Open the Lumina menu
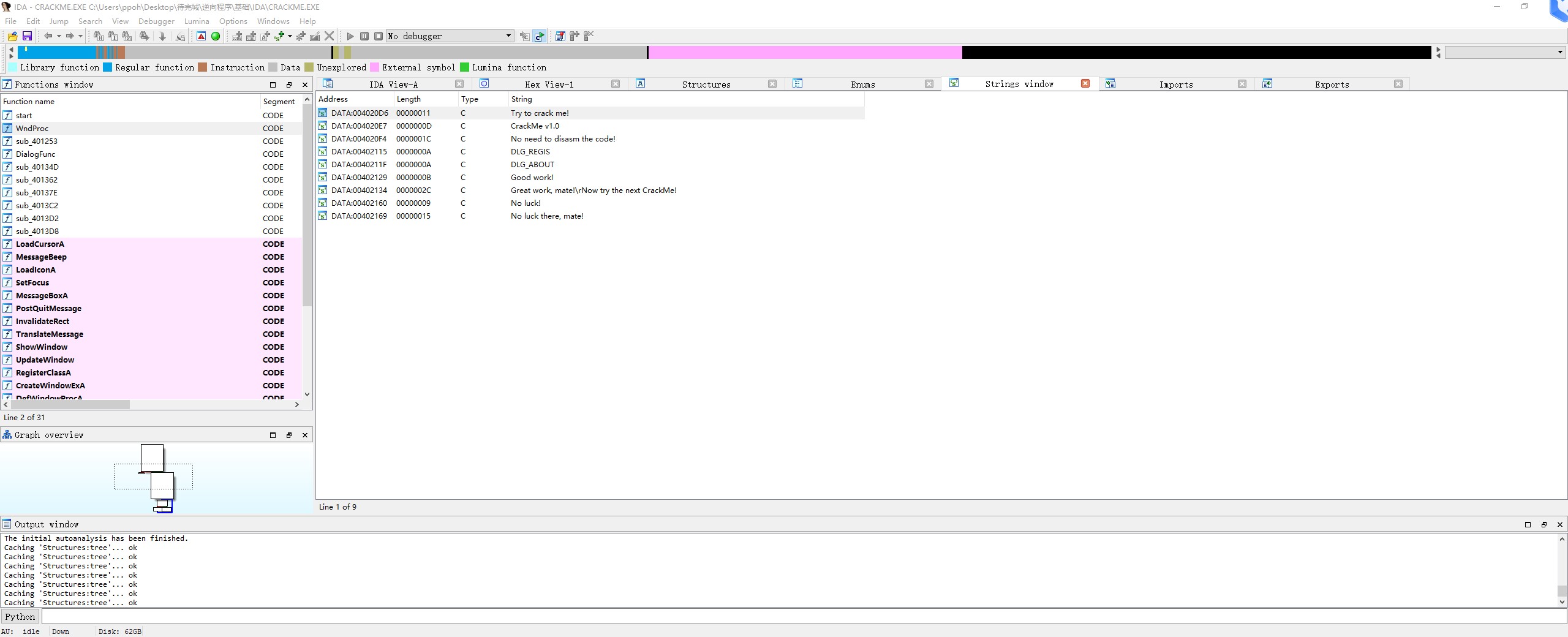Viewport: 1568px width, 637px height. coord(197,21)
